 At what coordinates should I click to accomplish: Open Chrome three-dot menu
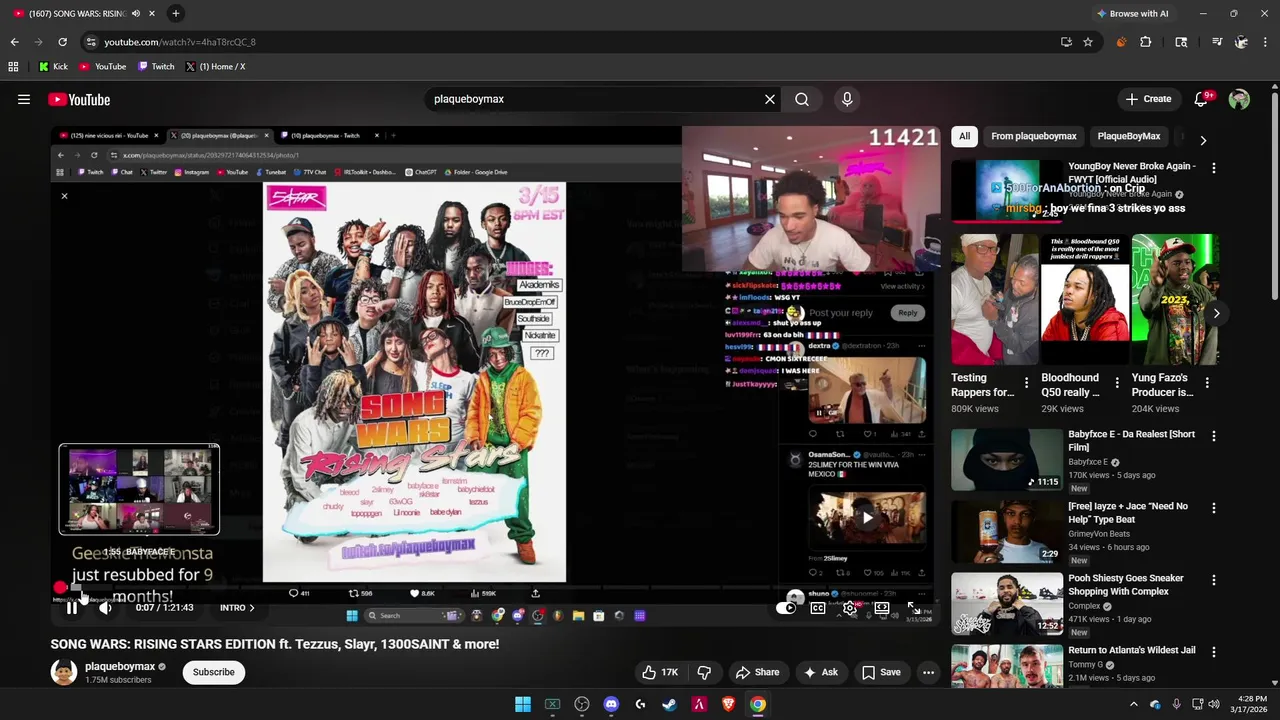(x=1265, y=42)
